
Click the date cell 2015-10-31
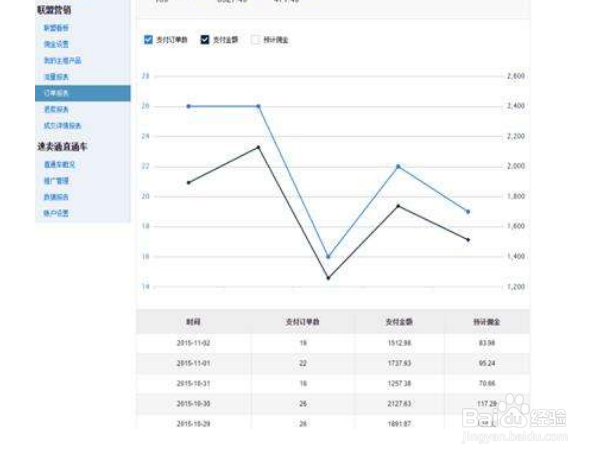pos(193,383)
